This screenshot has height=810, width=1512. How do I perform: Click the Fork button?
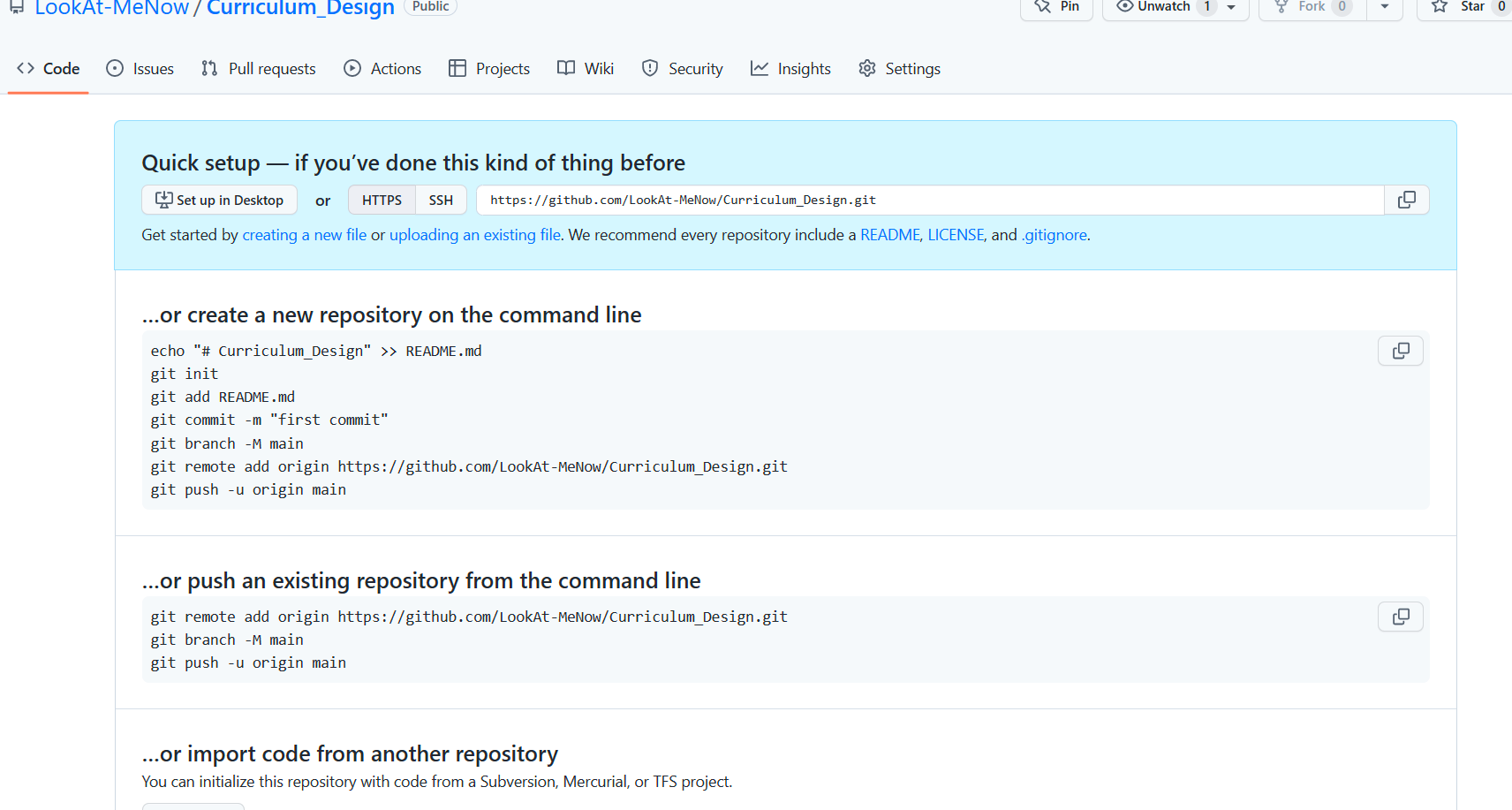(x=1312, y=7)
